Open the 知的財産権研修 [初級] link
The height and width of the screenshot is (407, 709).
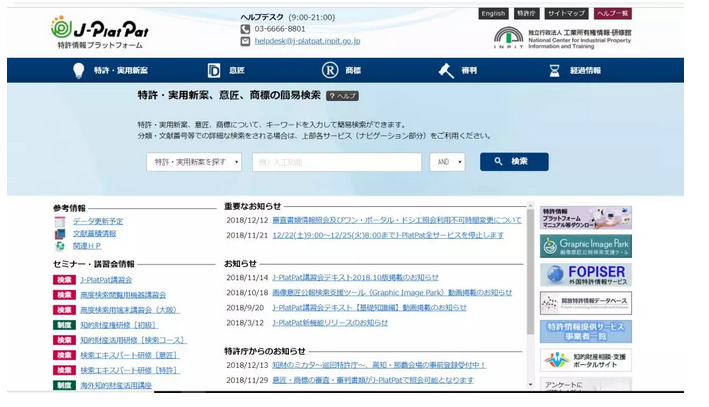coord(119,325)
